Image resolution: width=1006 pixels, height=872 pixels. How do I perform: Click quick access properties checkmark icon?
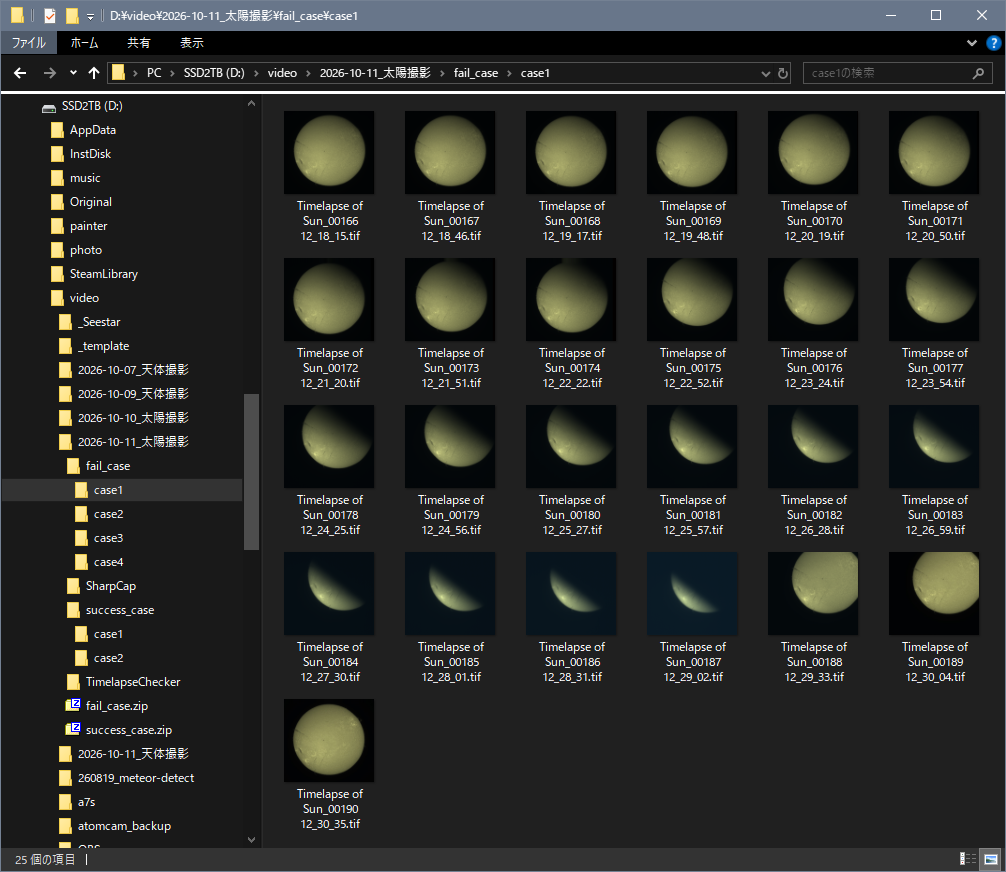click(x=49, y=15)
